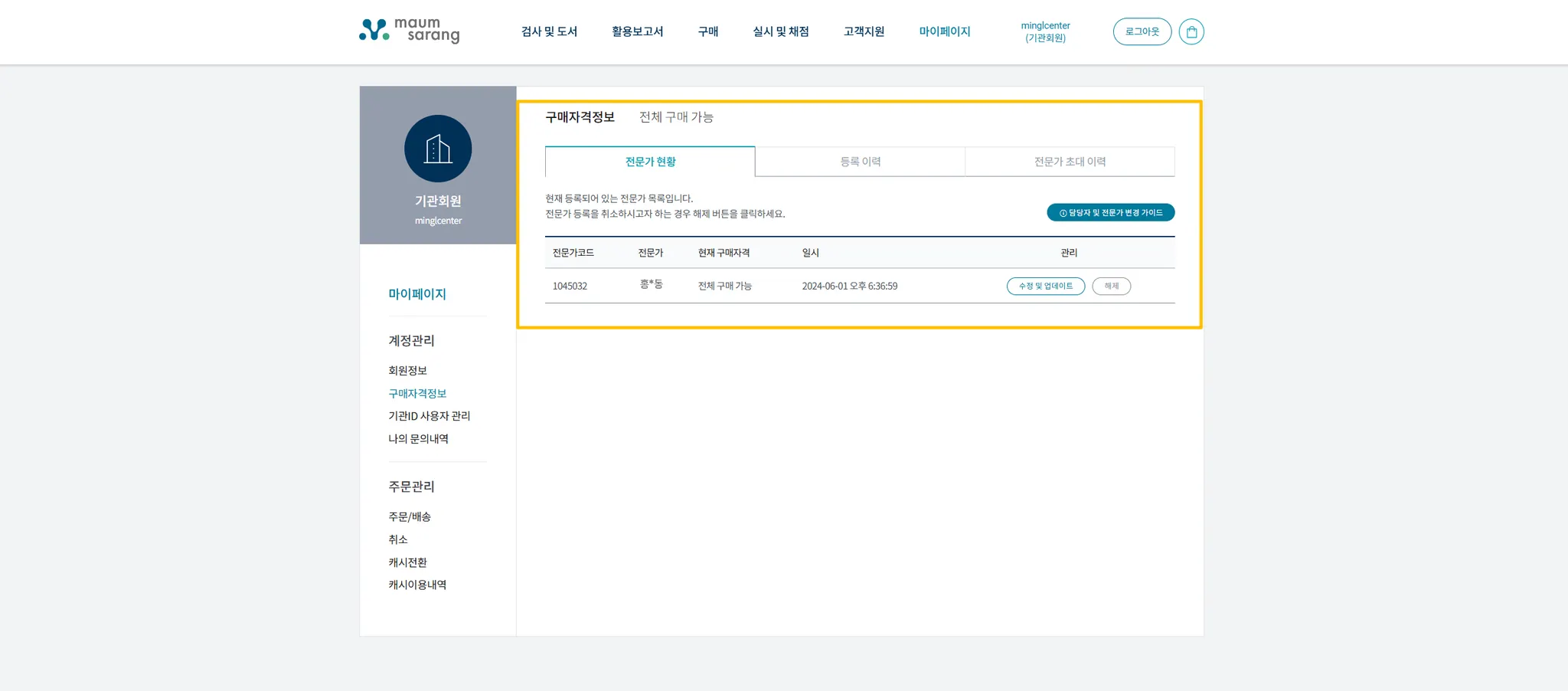Switch to the 등록 이력 tab
This screenshot has height=691, width=1568.
tap(860, 162)
